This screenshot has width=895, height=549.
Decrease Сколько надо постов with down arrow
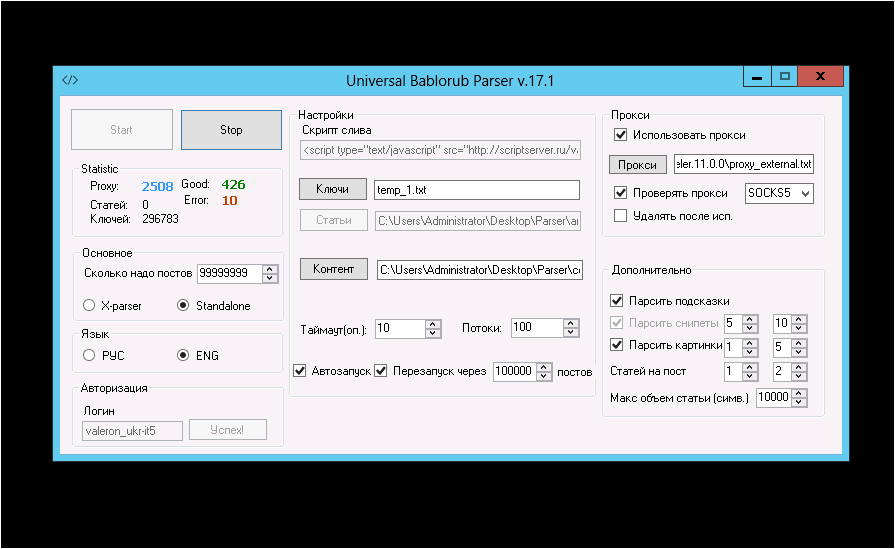click(270, 278)
